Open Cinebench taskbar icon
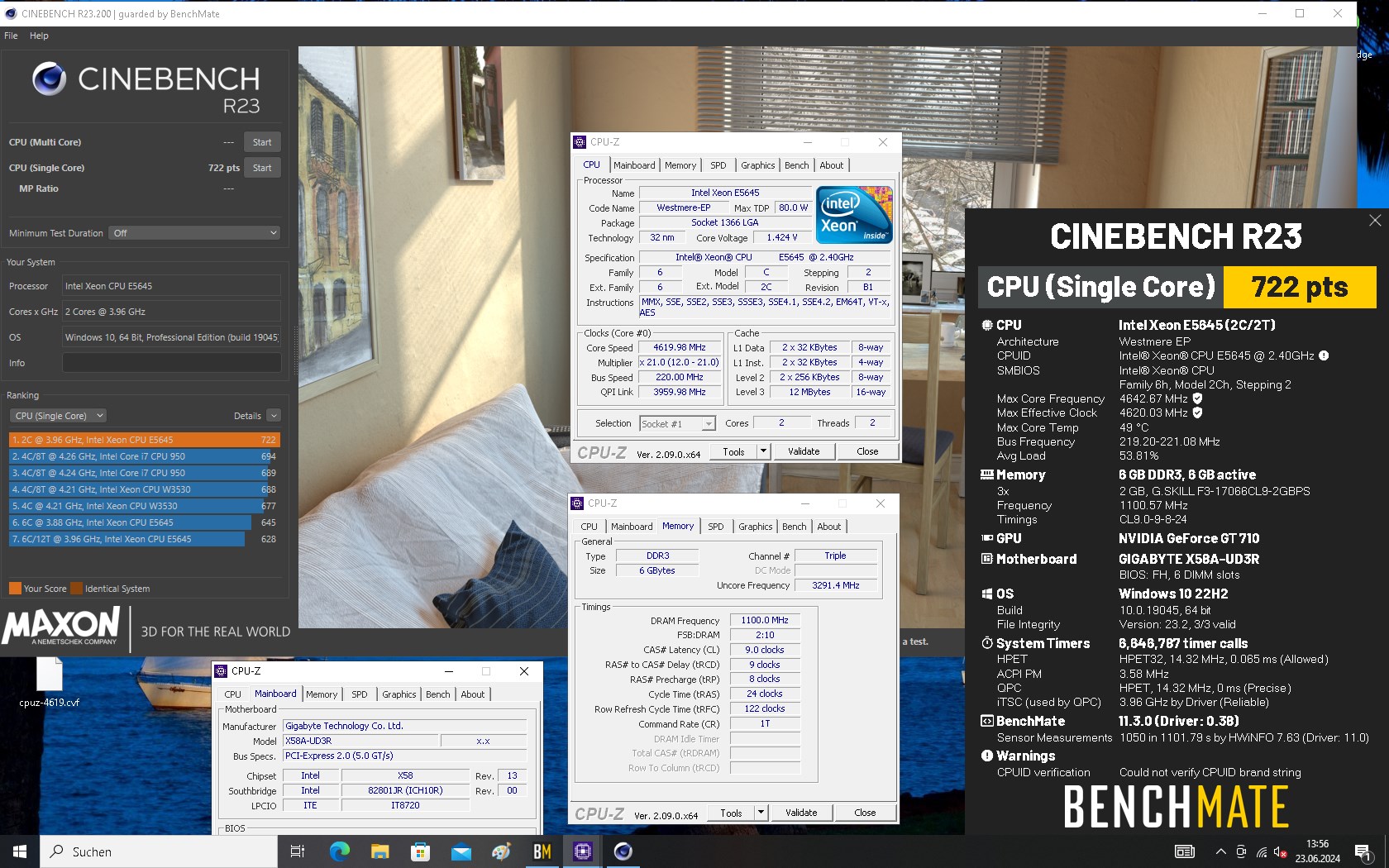Screen dimensions: 1389x868 623,851
